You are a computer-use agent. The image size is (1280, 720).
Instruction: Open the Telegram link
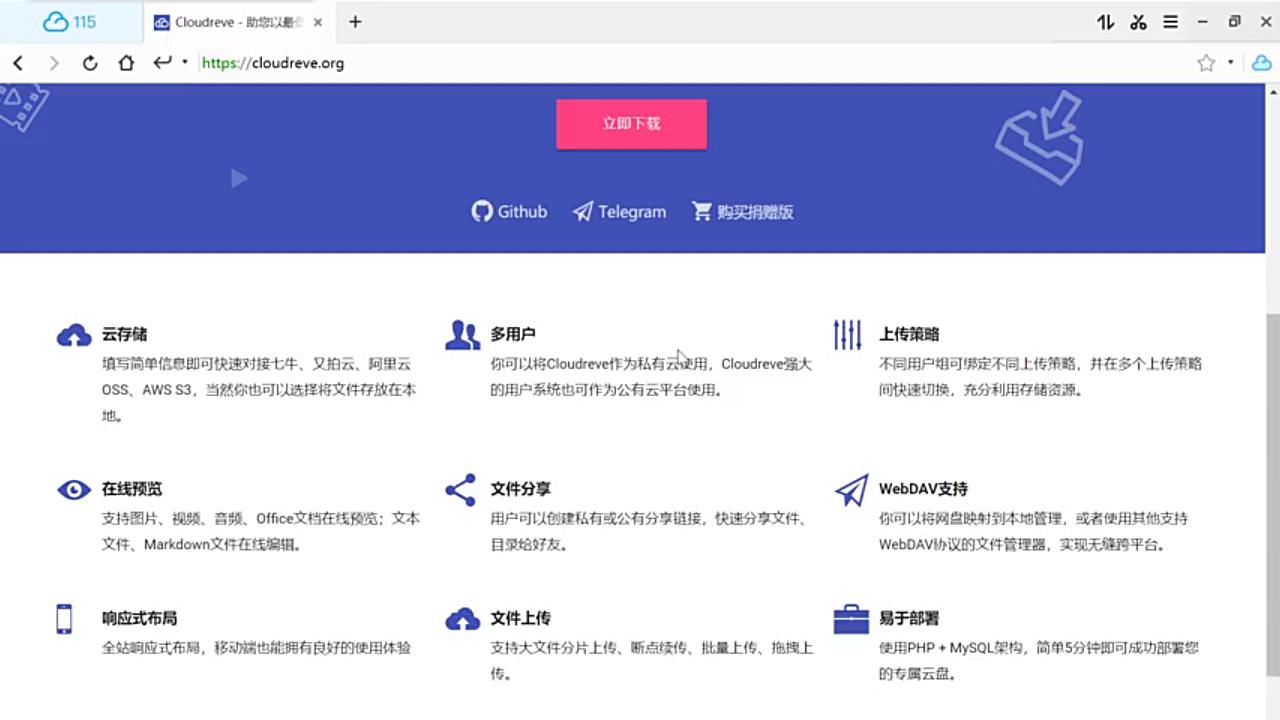coord(619,212)
